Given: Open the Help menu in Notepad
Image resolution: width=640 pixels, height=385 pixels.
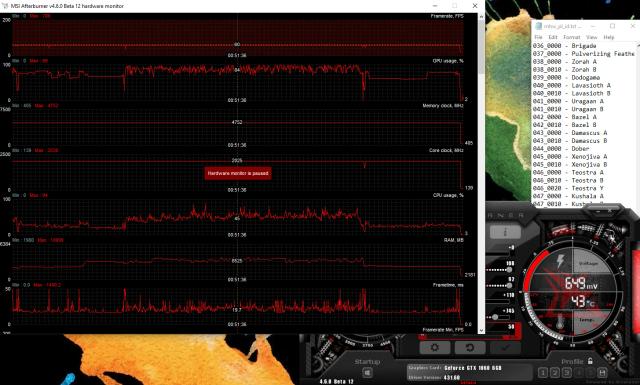Looking at the screenshot, I should [x=609, y=37].
